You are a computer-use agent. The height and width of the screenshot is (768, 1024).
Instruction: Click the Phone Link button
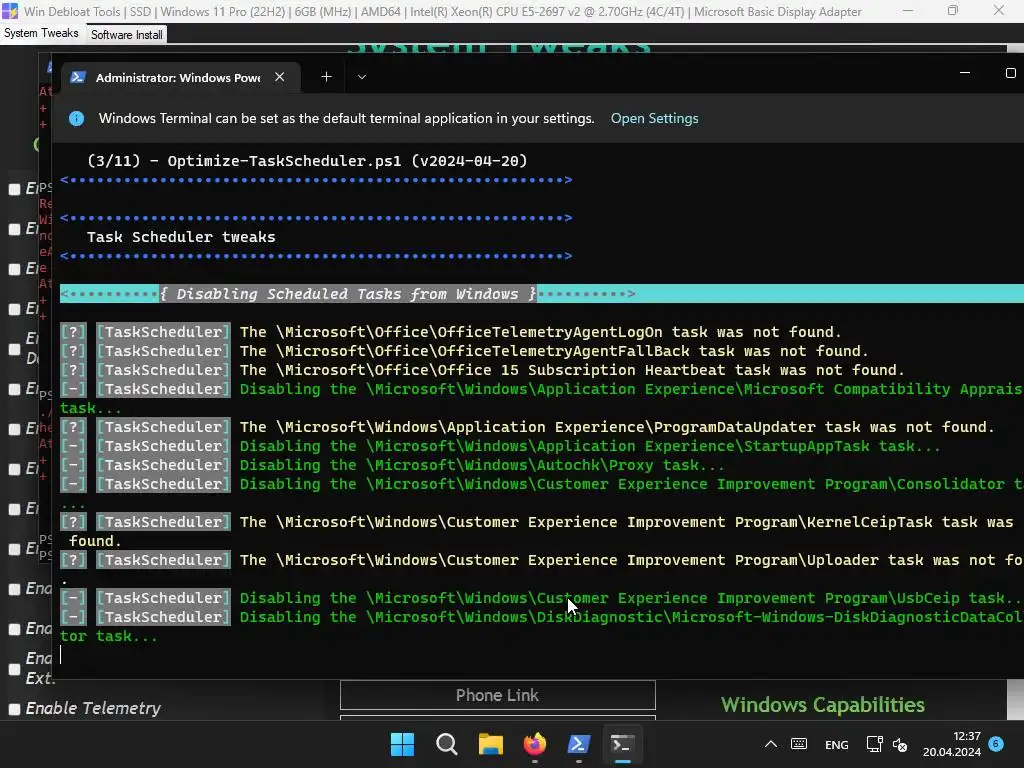498,696
